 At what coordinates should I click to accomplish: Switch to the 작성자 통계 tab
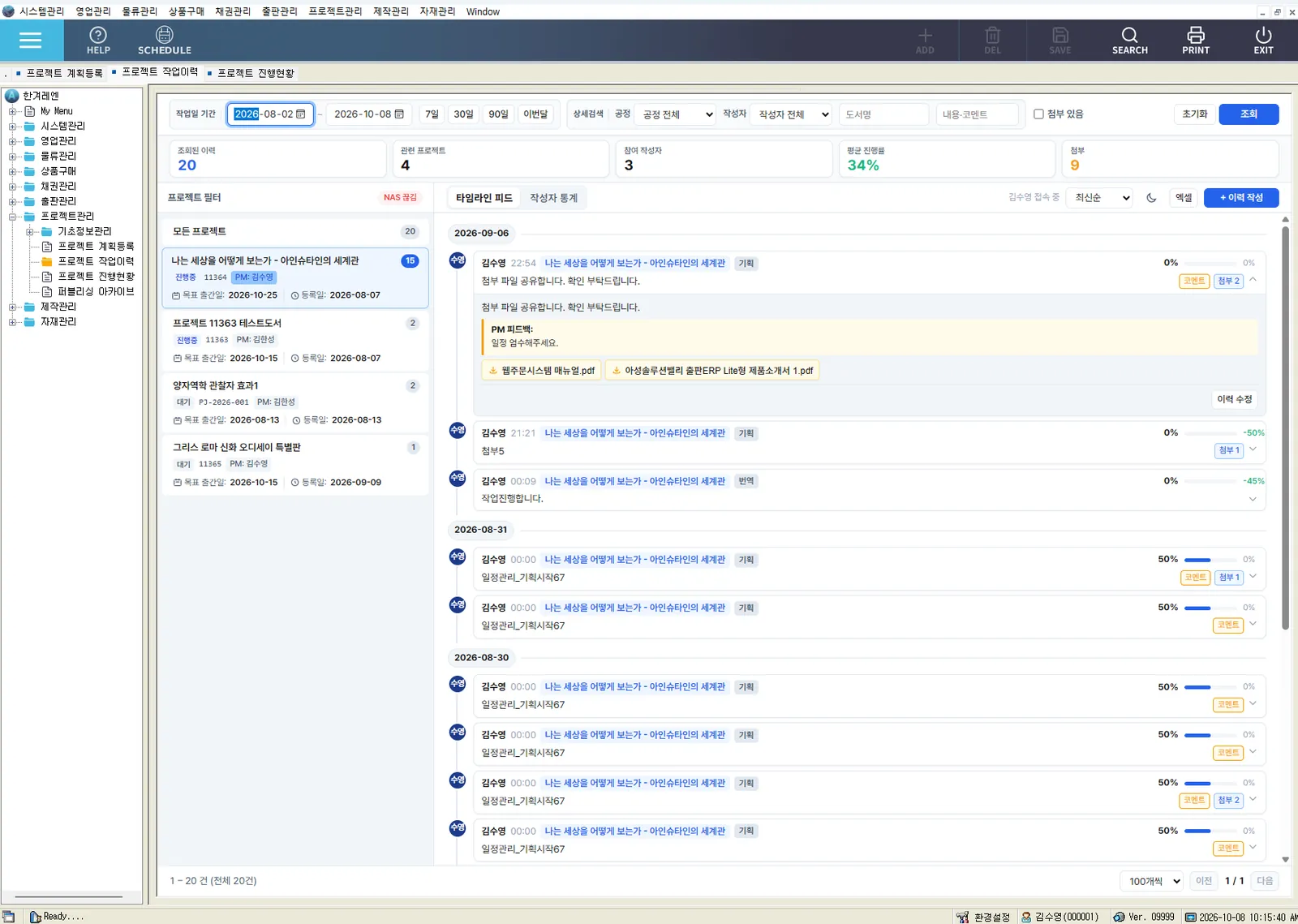(x=553, y=198)
